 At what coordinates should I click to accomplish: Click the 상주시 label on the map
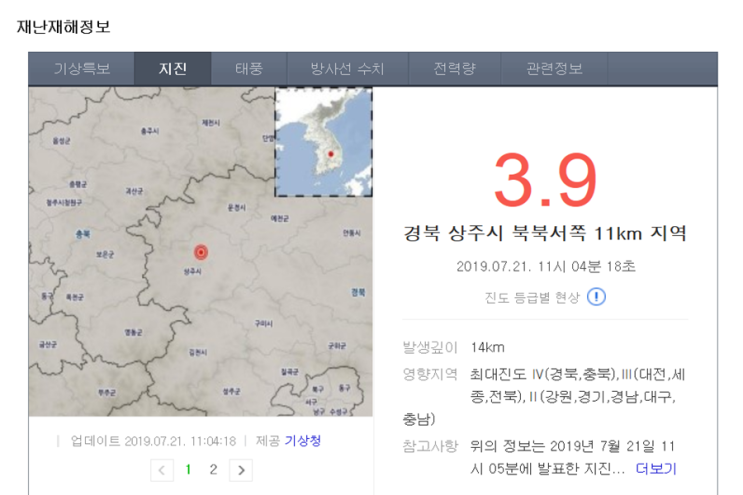[x=192, y=271]
